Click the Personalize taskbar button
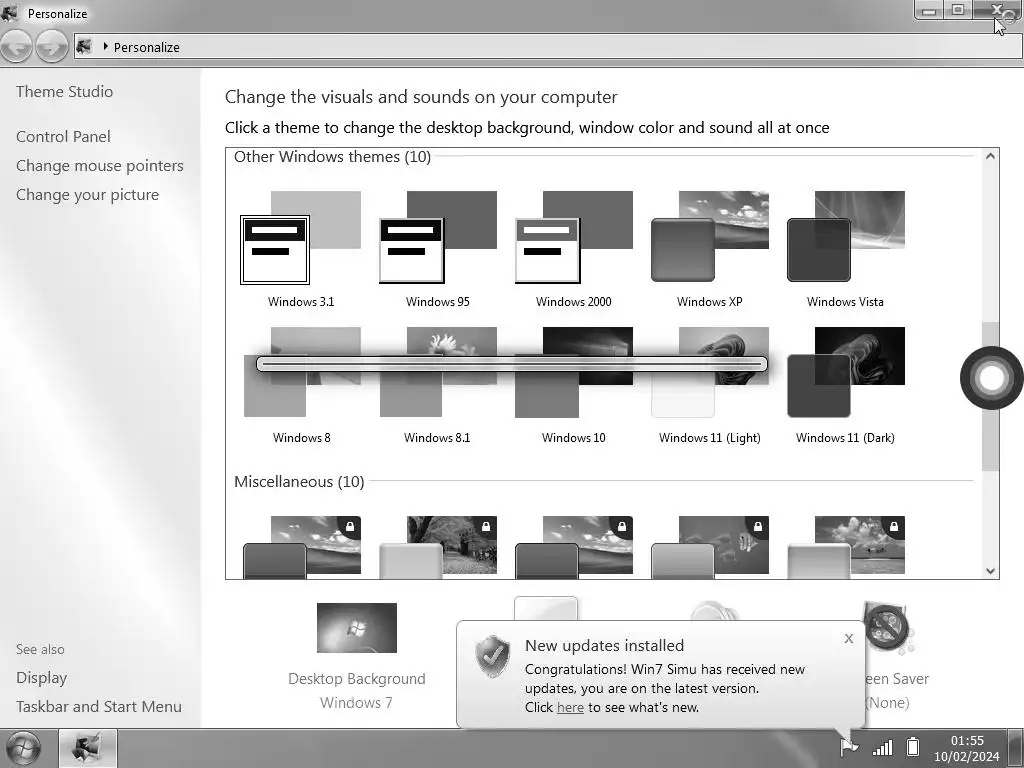The height and width of the screenshot is (768, 1024). tap(88, 748)
